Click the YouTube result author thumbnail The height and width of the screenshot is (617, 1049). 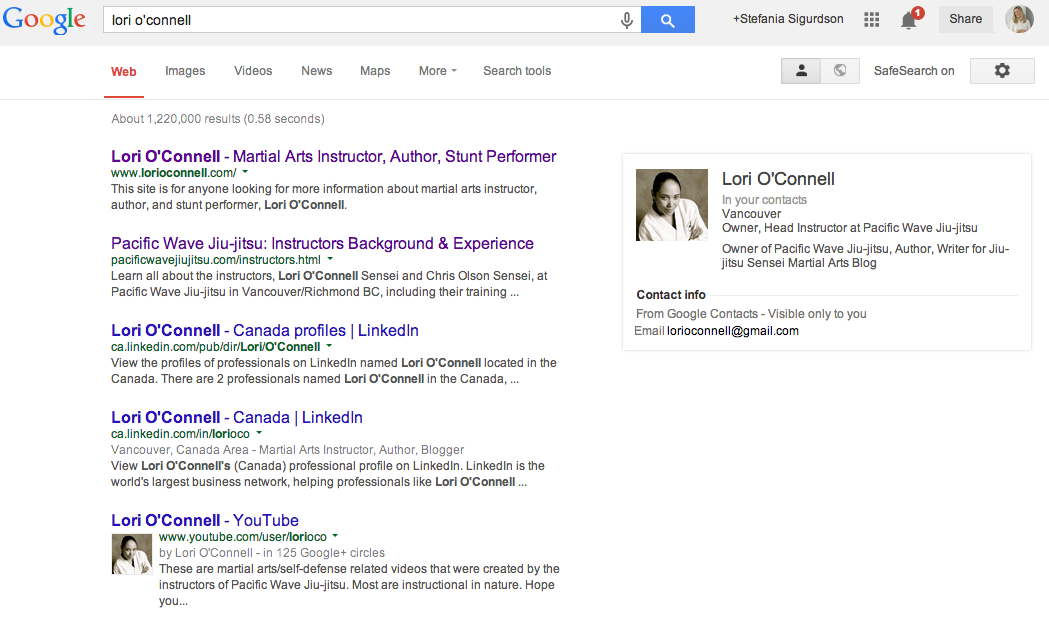pos(132,554)
